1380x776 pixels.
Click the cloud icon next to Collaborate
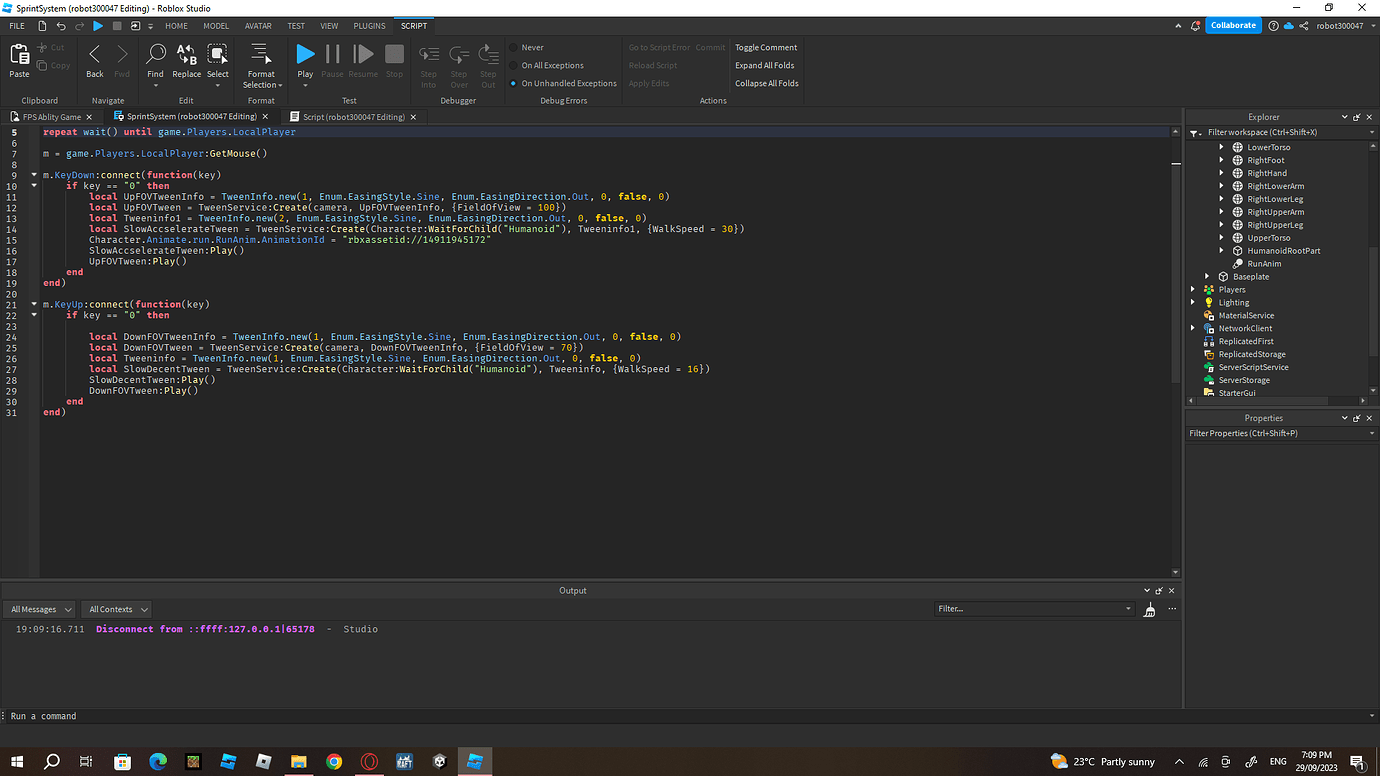click(1289, 25)
